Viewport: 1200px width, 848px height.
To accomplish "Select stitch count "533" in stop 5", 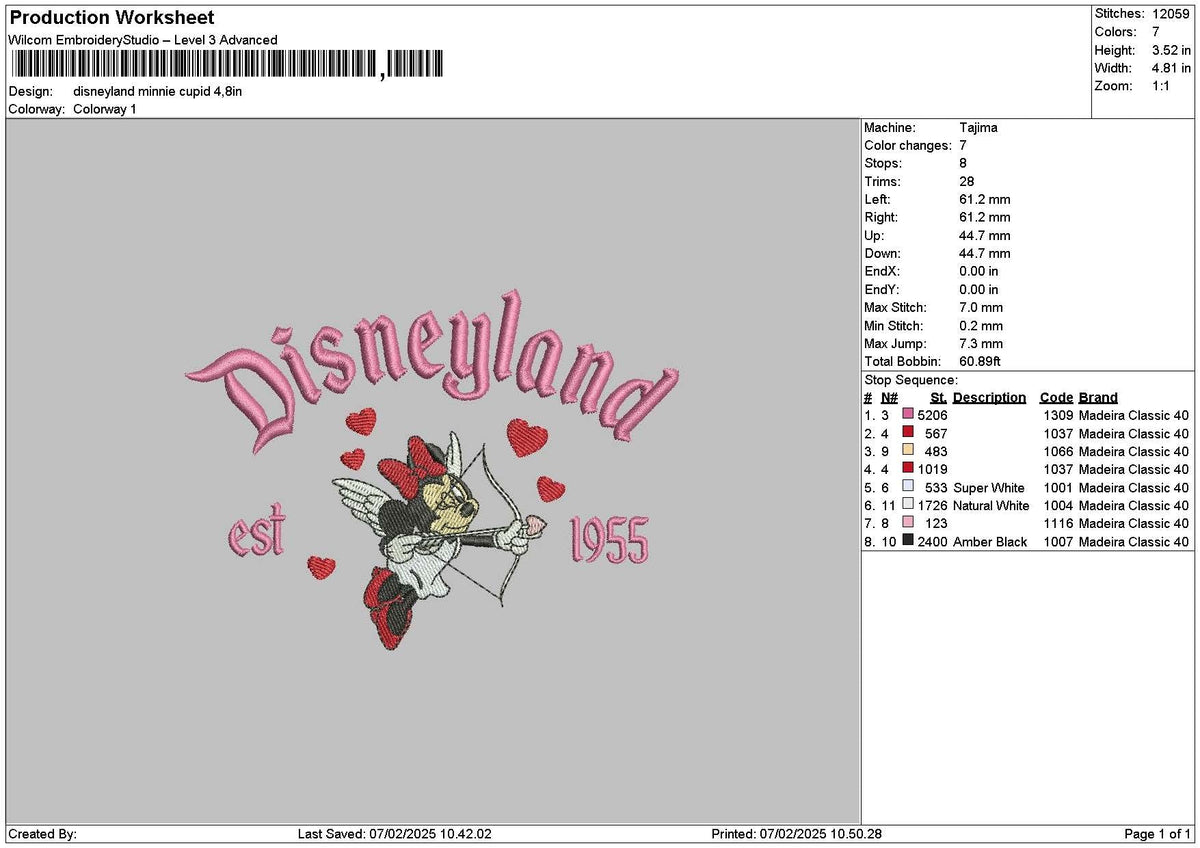I will click(x=936, y=488).
